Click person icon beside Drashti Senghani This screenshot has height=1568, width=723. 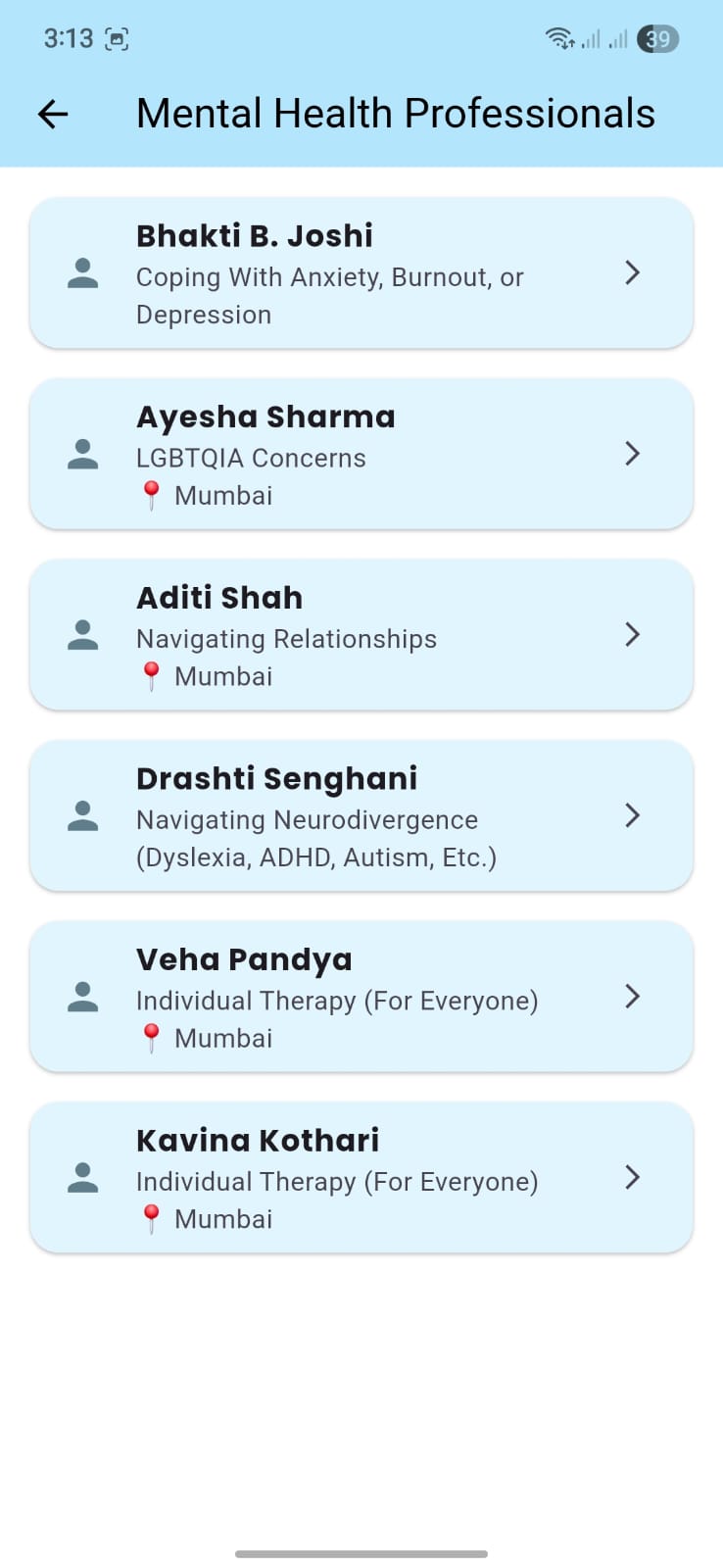click(x=83, y=816)
